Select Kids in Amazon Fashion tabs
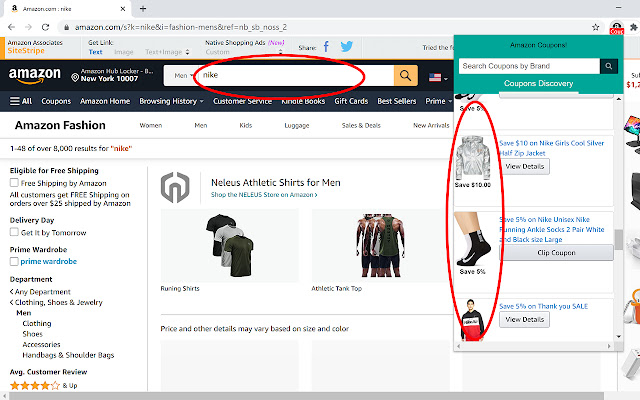The width and height of the screenshot is (640, 400). [246, 125]
